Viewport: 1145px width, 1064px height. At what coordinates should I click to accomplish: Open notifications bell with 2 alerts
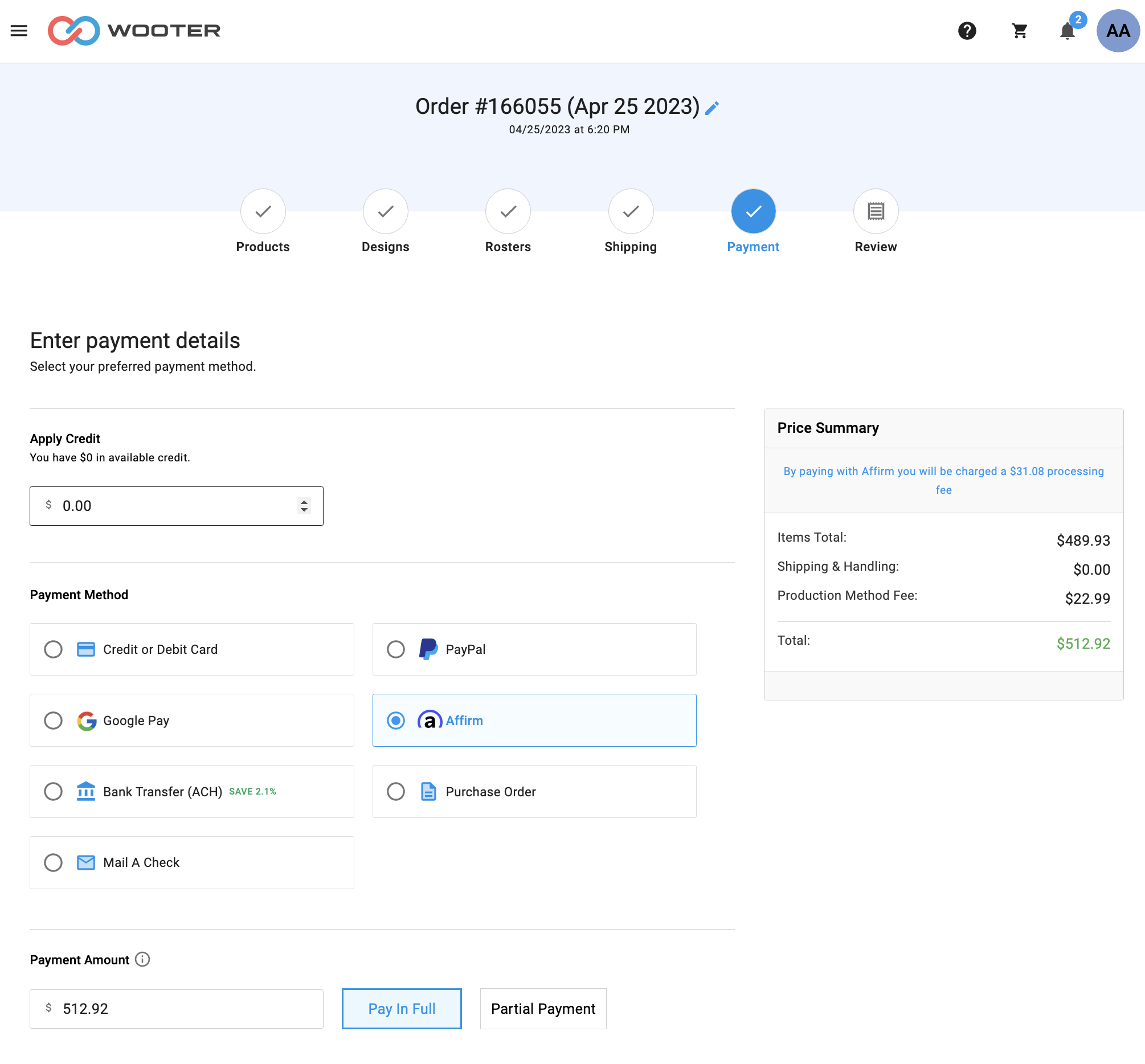point(1067,31)
